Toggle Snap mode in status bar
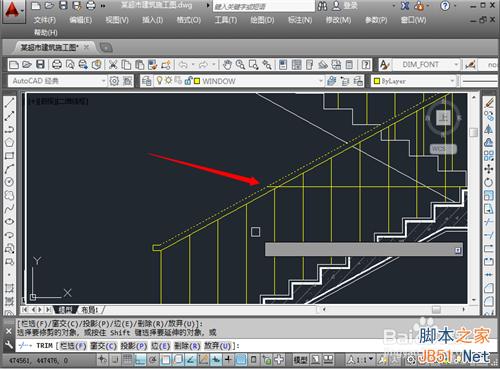 115,360
